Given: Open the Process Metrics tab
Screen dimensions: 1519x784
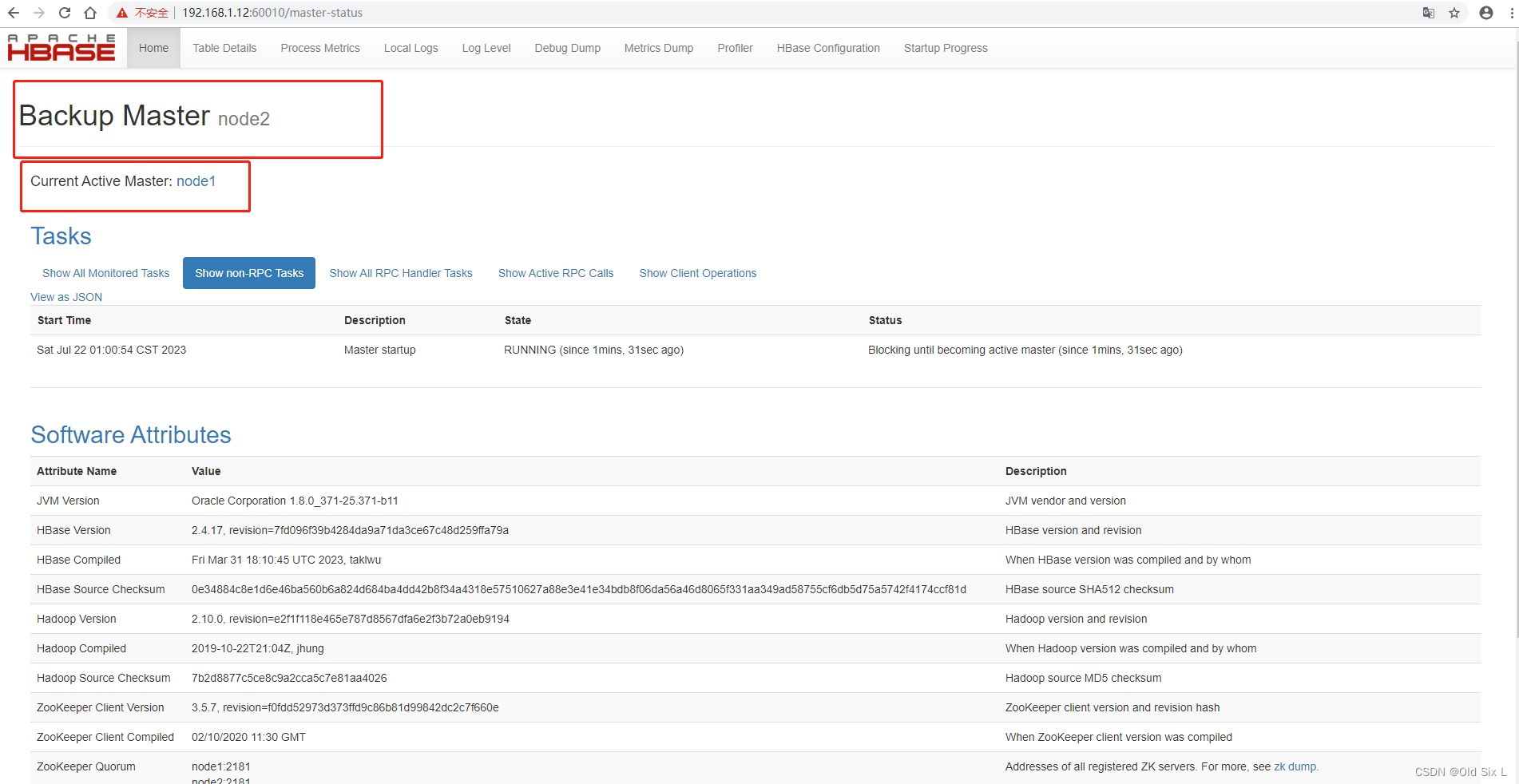Looking at the screenshot, I should [320, 48].
